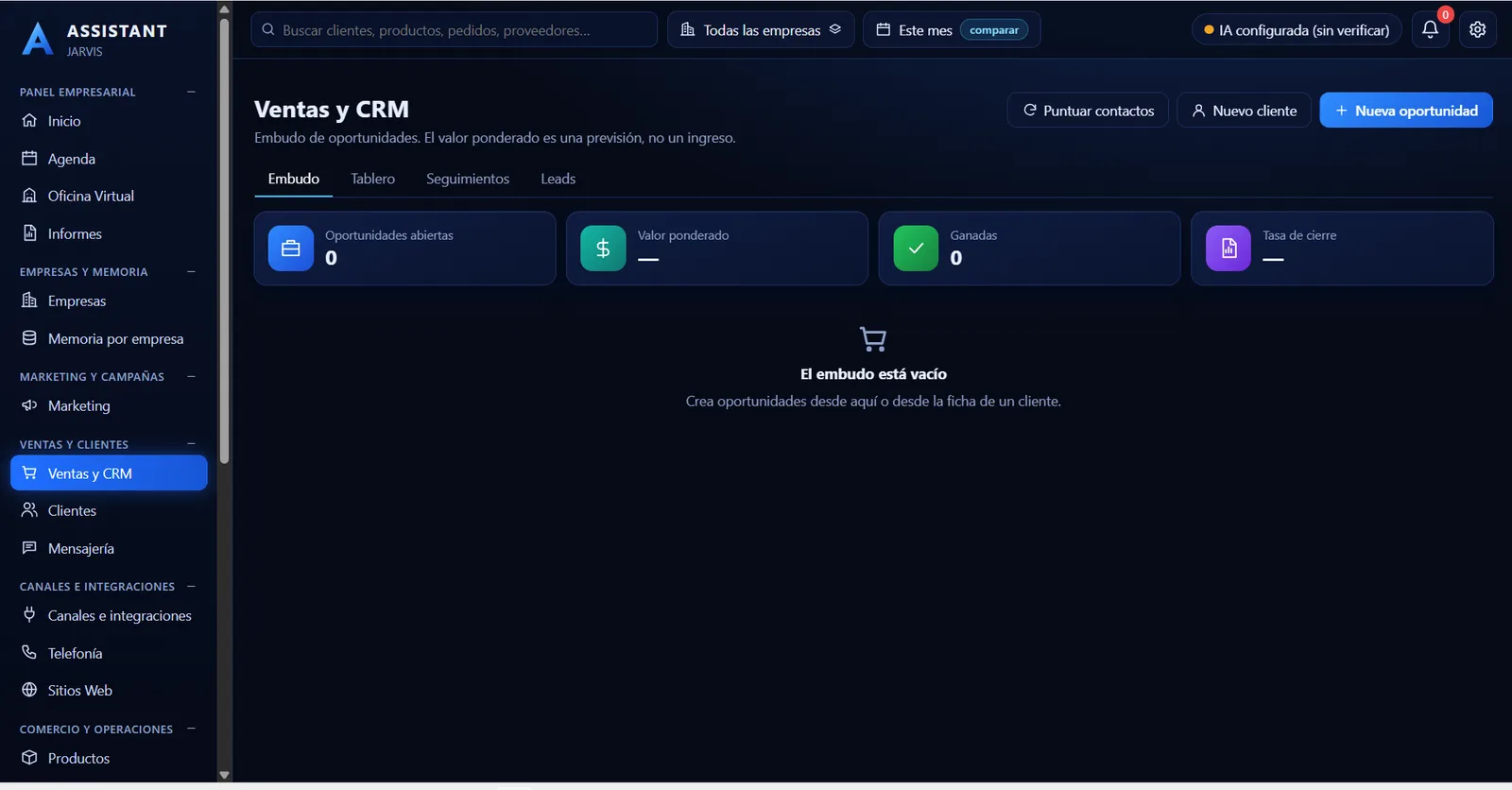Toggle the comparar pill
This screenshot has height=790, width=1512.
coord(994,29)
